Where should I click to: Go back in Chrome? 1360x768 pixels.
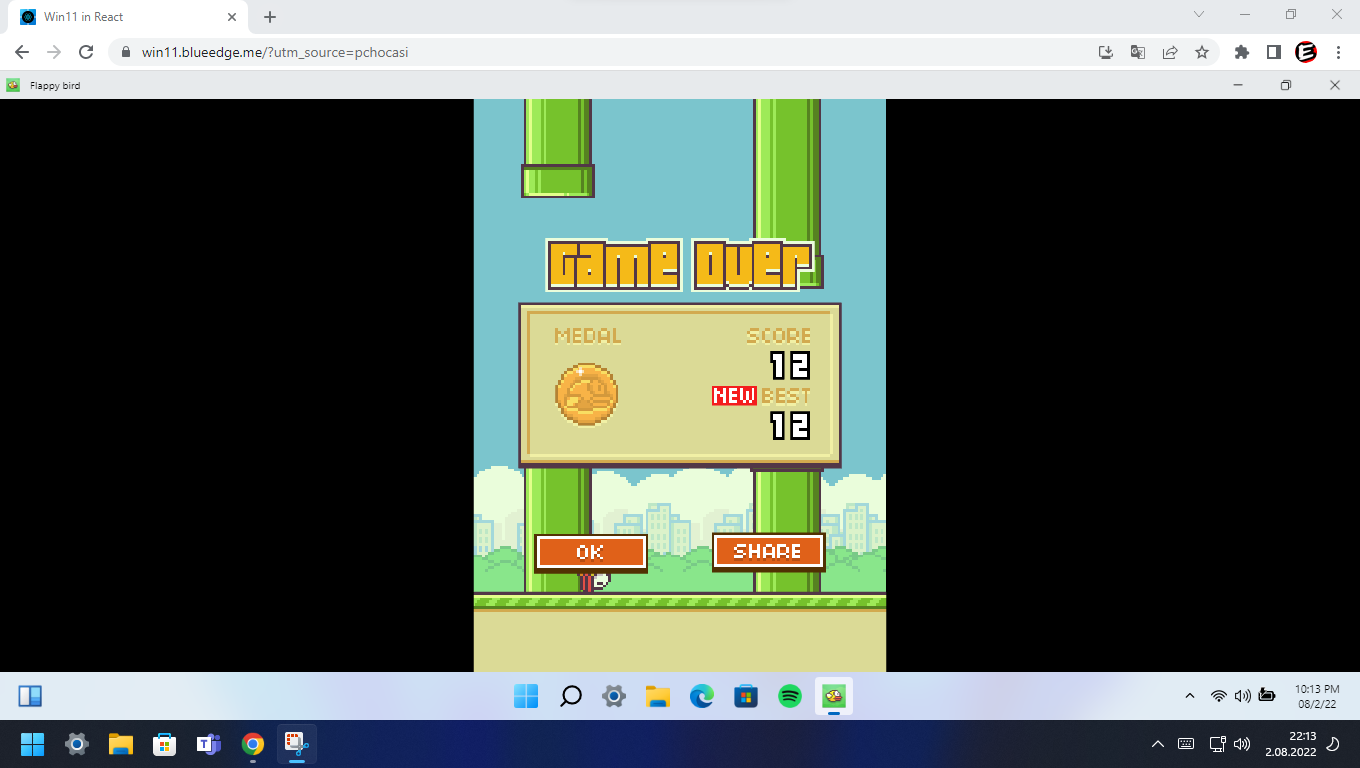[x=22, y=52]
